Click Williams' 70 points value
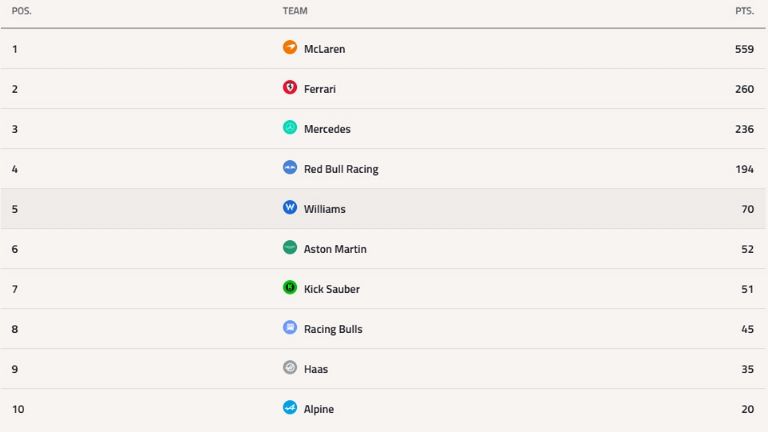 (x=747, y=209)
